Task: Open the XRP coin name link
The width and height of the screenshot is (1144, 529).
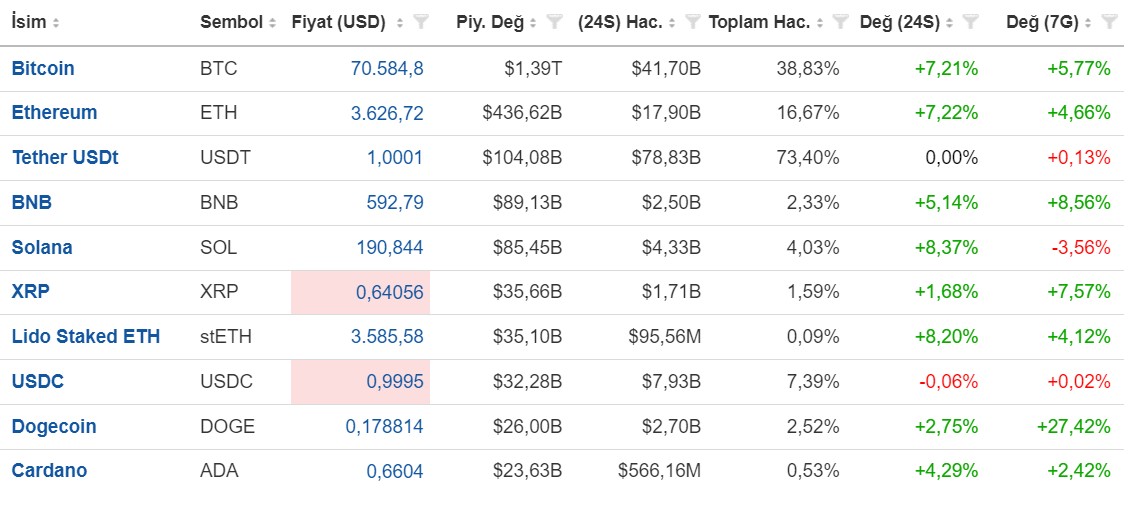Action: (31, 292)
